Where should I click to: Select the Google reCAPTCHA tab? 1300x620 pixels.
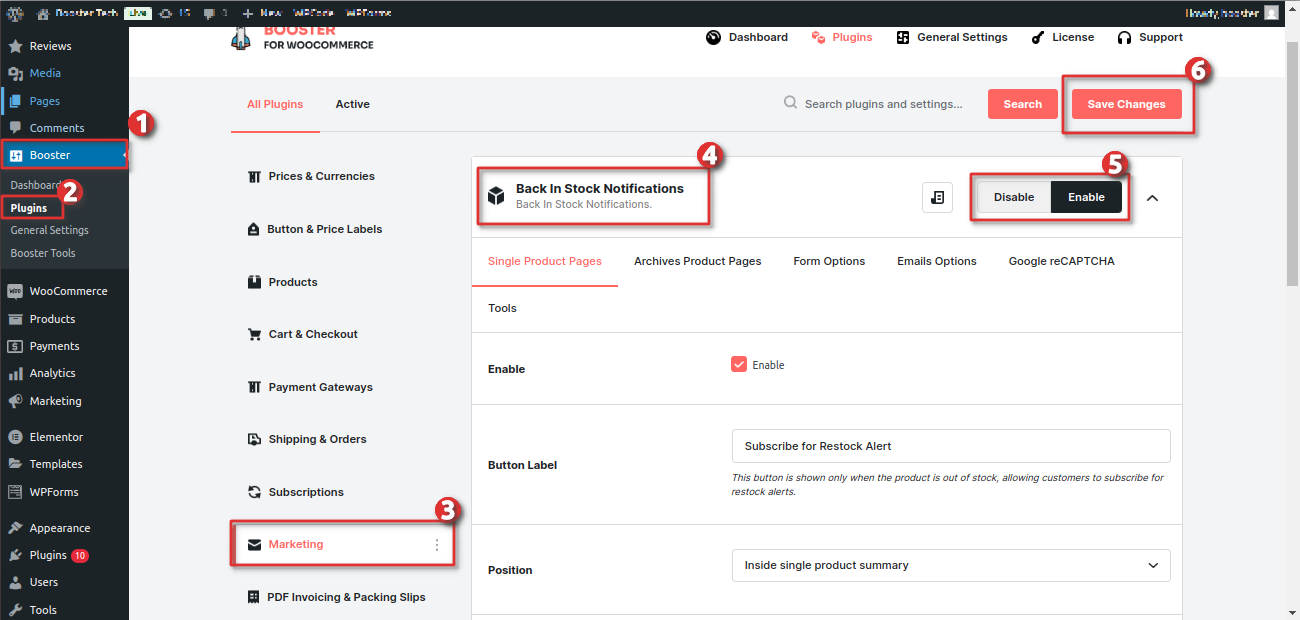[1061, 261]
